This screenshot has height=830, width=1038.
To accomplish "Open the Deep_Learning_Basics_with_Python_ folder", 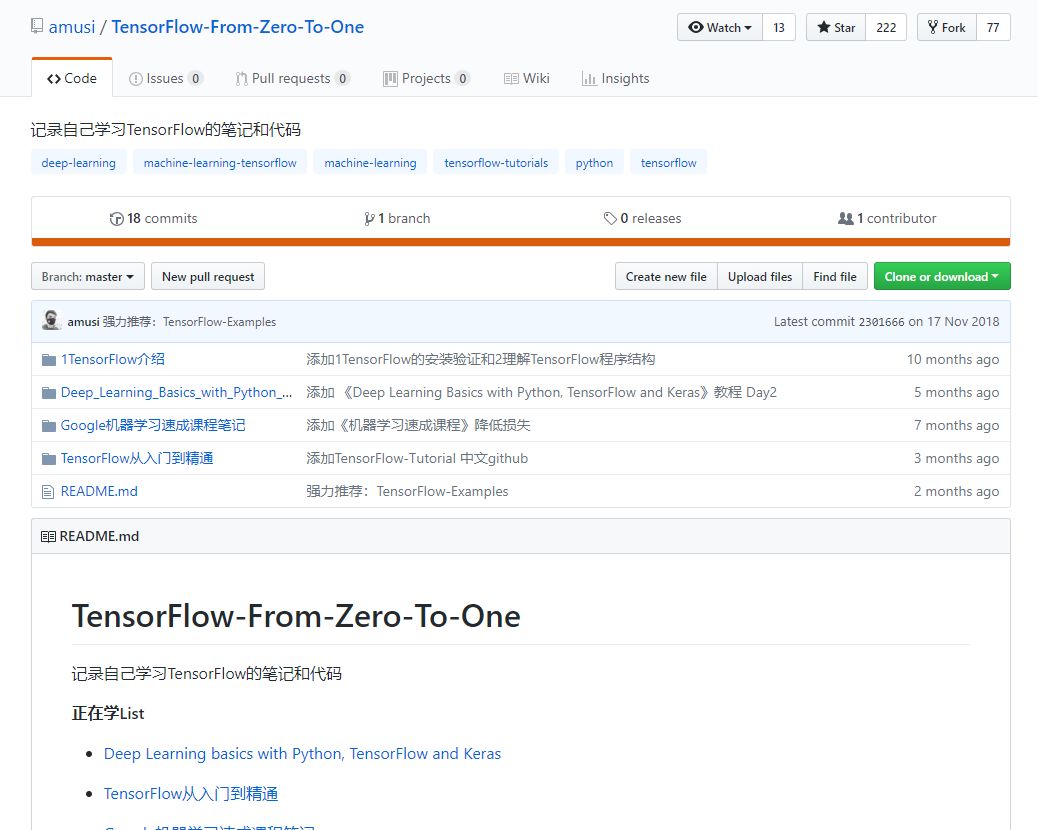I will click(x=176, y=392).
